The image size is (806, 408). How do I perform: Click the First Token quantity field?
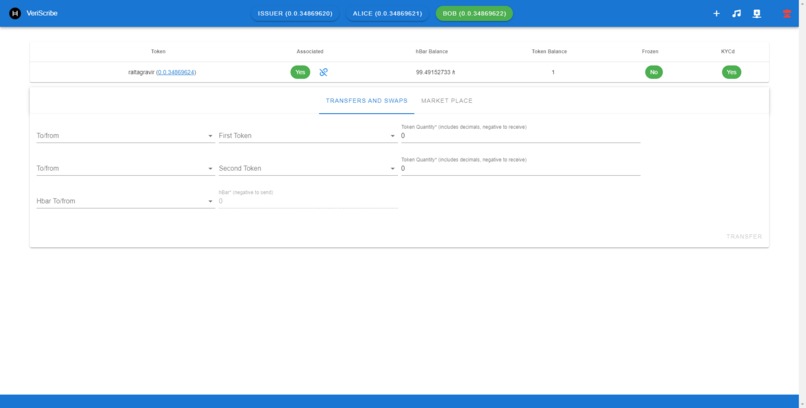pos(520,136)
